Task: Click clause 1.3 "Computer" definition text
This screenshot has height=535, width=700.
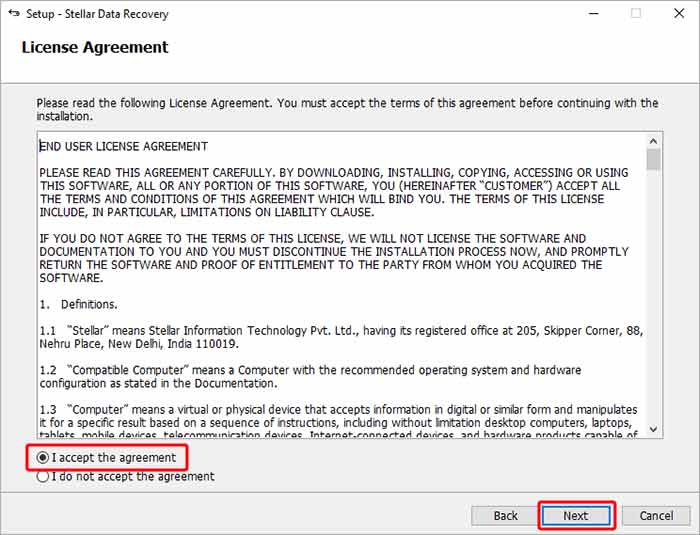Action: [338, 422]
